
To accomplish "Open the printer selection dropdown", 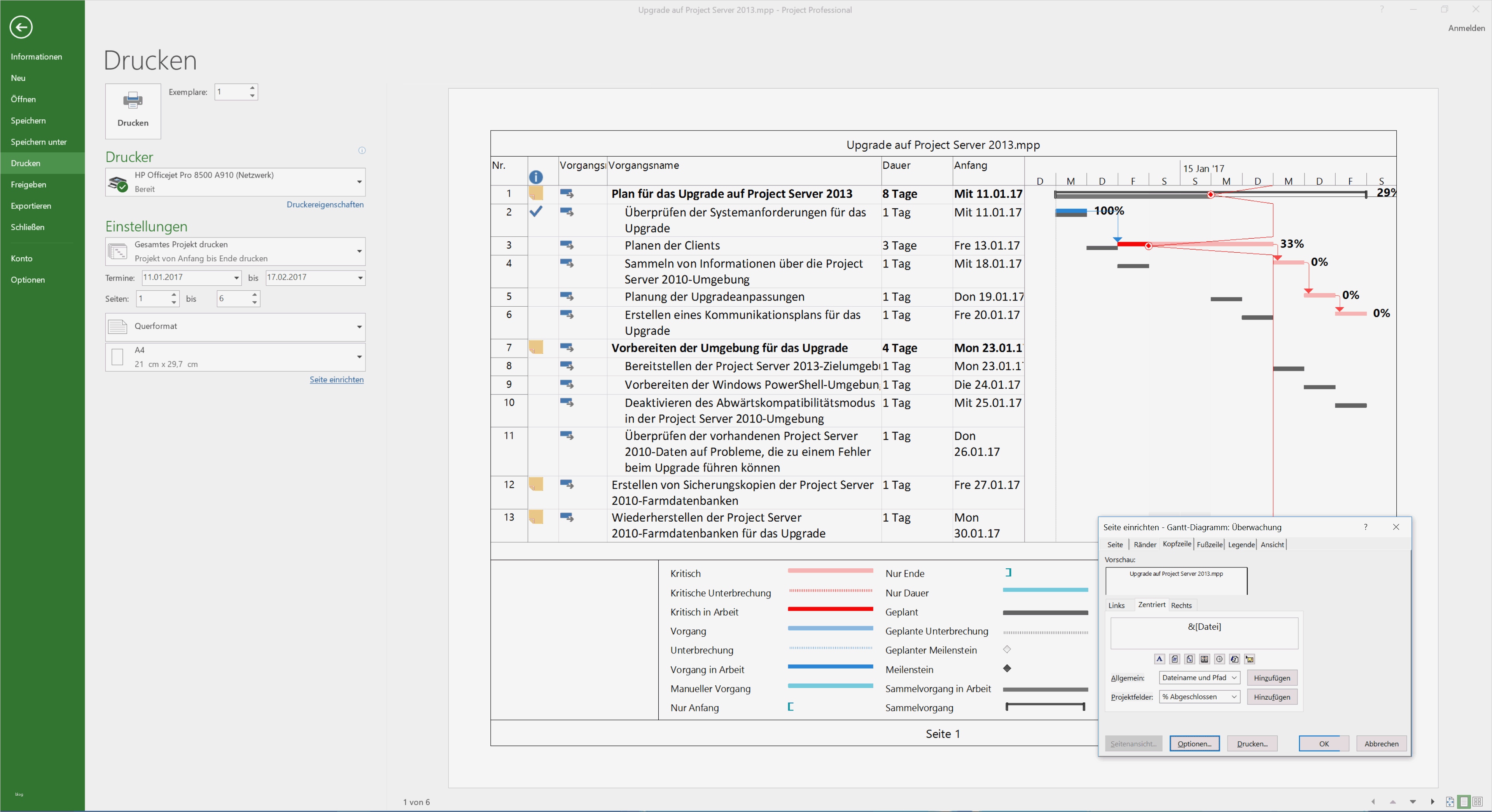I will point(359,182).
